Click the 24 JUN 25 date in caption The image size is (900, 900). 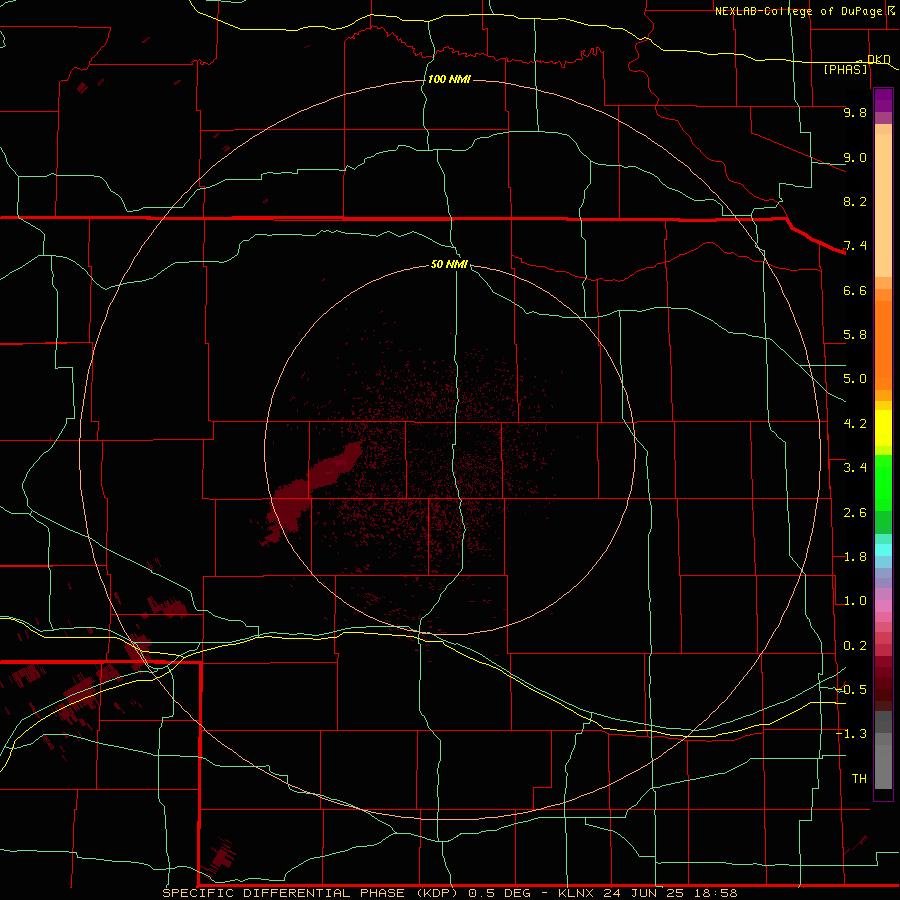pyautogui.click(x=641, y=893)
